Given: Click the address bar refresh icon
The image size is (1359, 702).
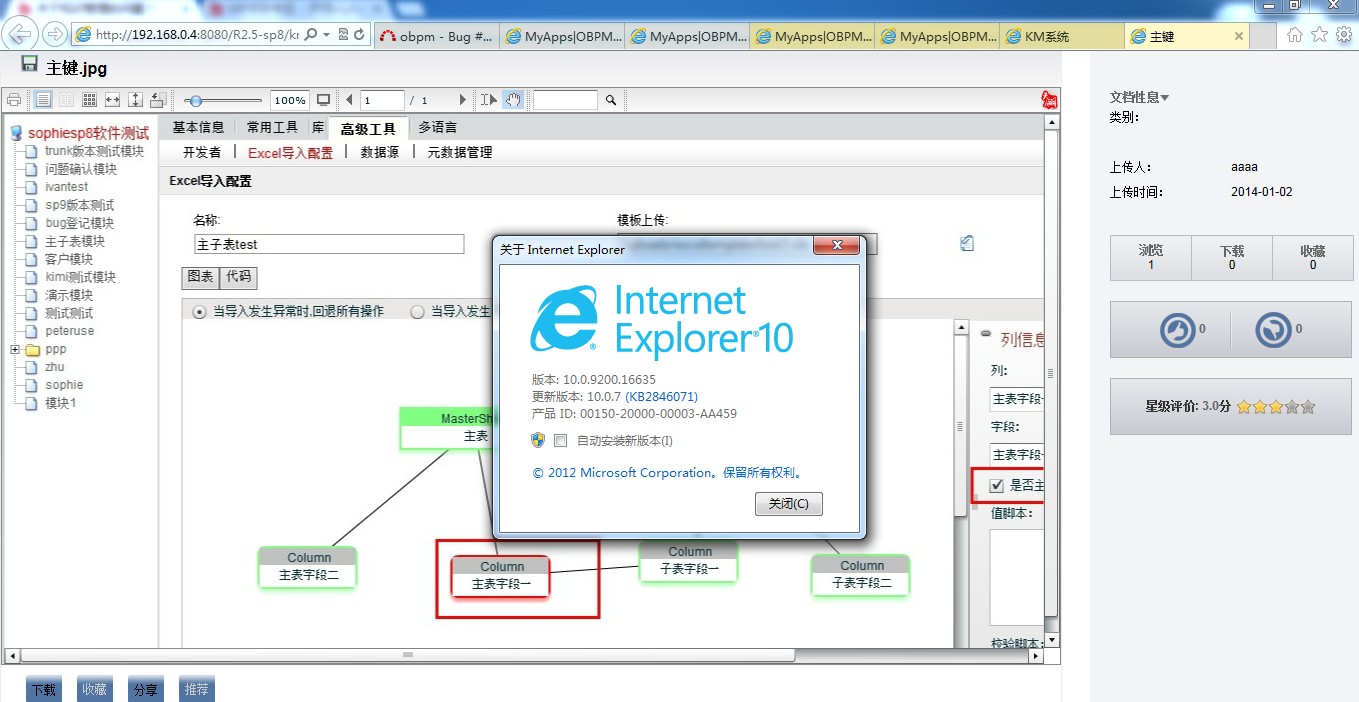Looking at the screenshot, I should pos(360,34).
